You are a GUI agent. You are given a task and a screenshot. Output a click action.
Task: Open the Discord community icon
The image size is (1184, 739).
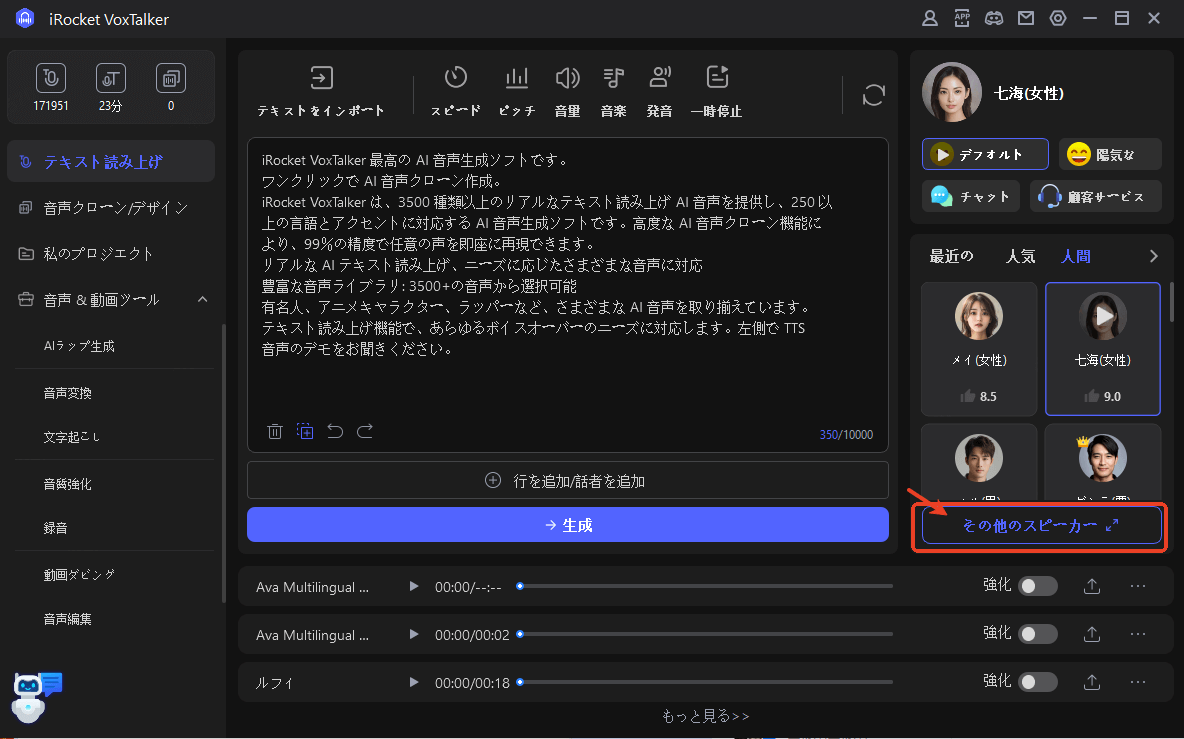coord(994,19)
